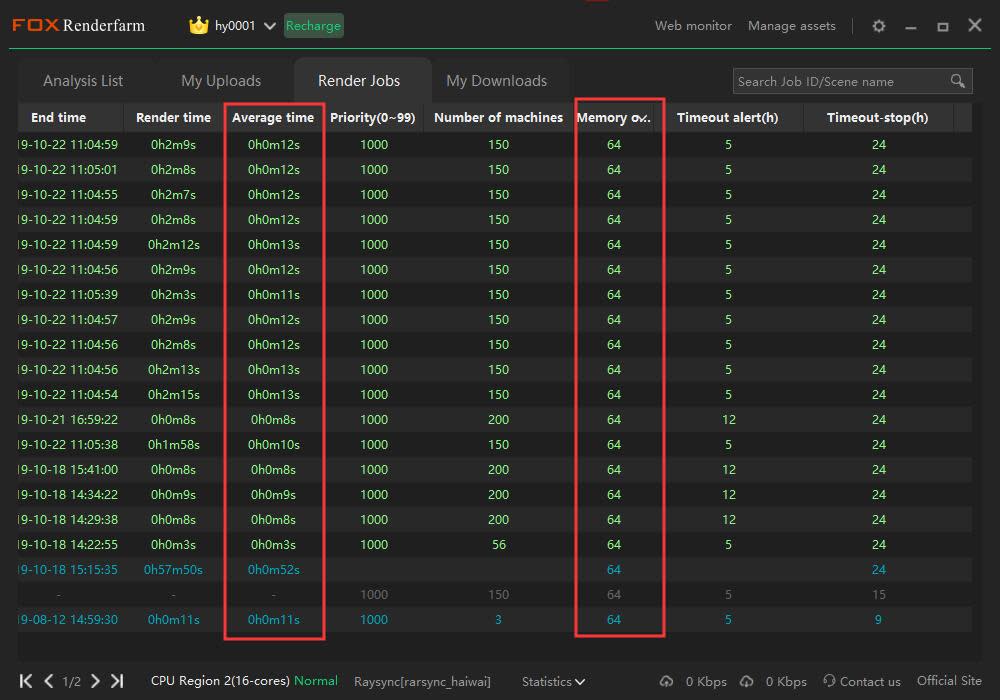Click Timeout alert(h) column header
The height and width of the screenshot is (700, 1000).
pyautogui.click(x=727, y=117)
